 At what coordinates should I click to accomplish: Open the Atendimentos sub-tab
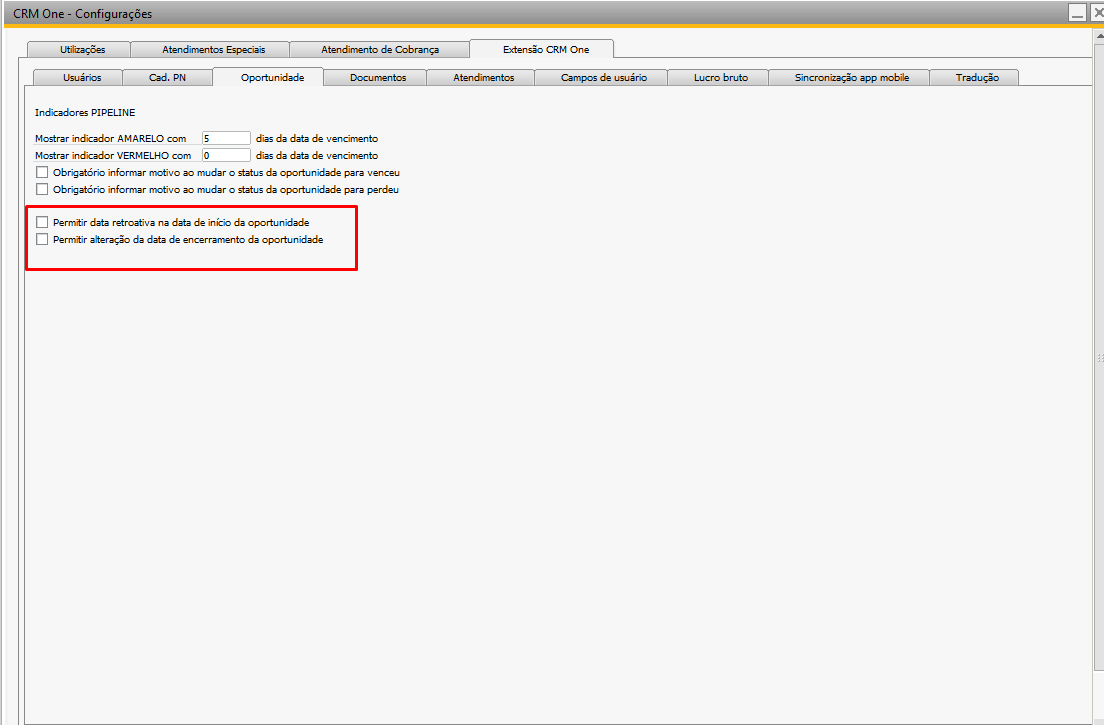pos(481,77)
